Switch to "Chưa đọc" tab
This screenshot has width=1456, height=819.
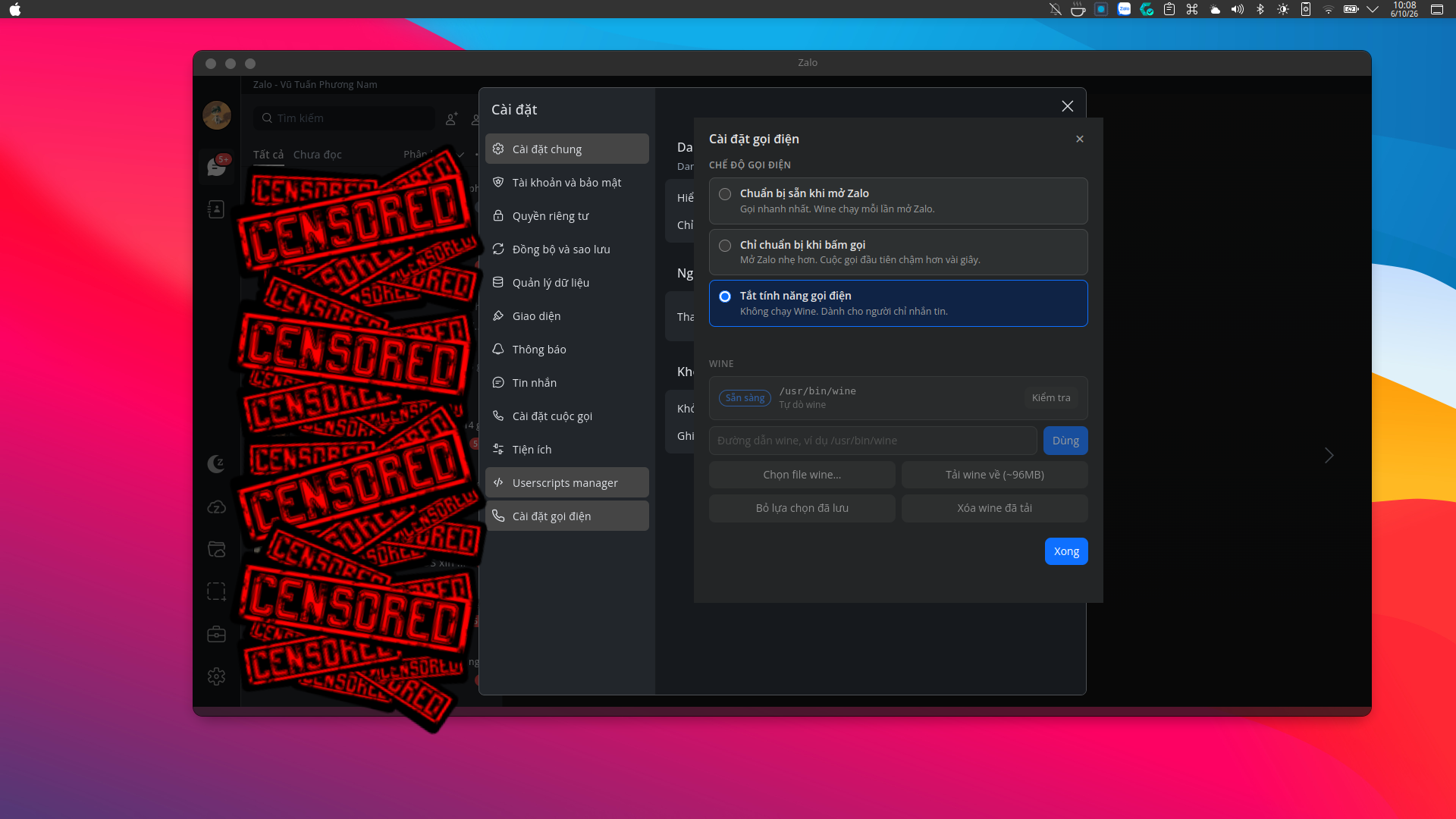(317, 155)
